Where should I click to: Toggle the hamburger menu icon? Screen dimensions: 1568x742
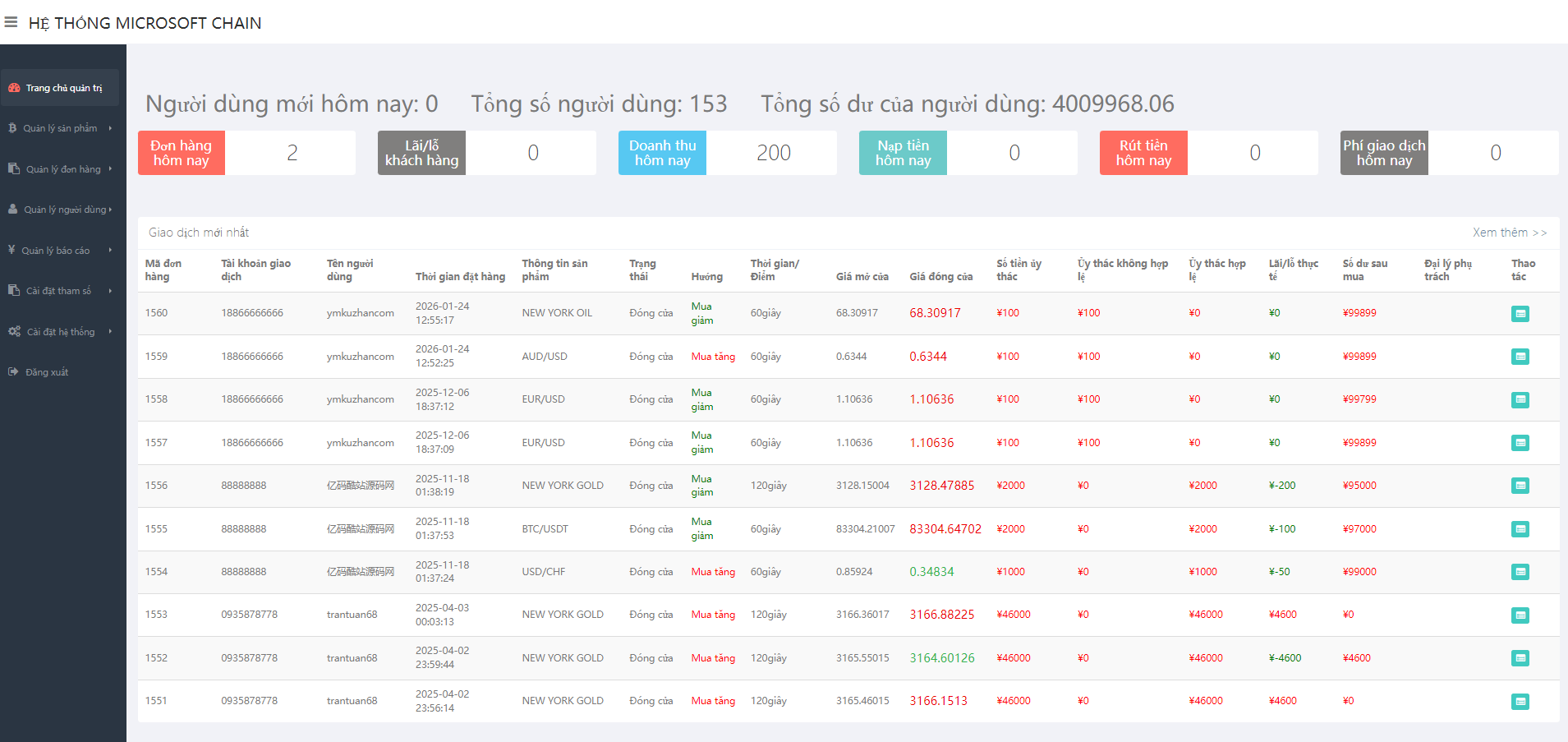pos(11,22)
